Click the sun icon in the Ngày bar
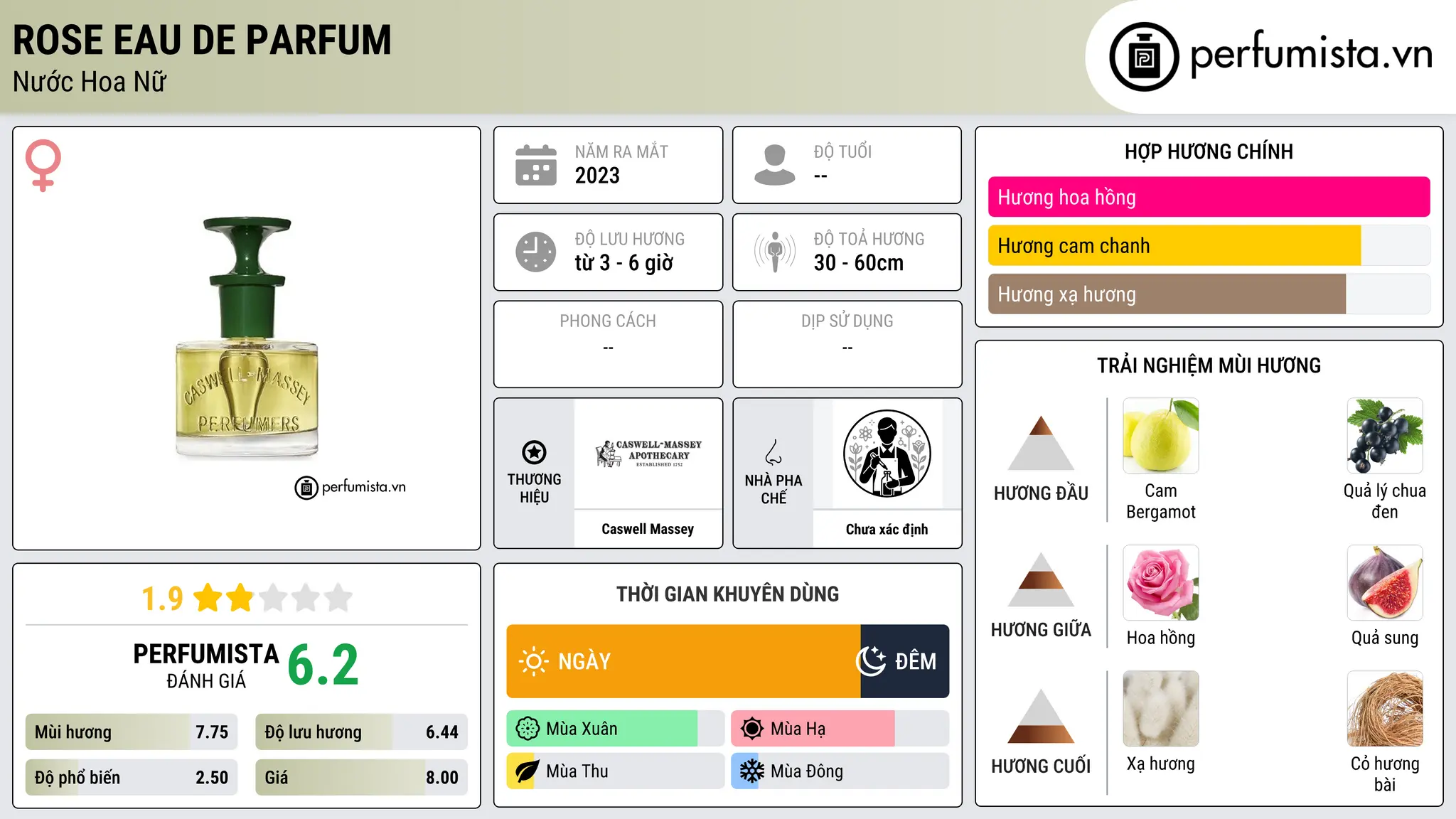The width and height of the screenshot is (1456, 819). pyautogui.click(x=533, y=661)
